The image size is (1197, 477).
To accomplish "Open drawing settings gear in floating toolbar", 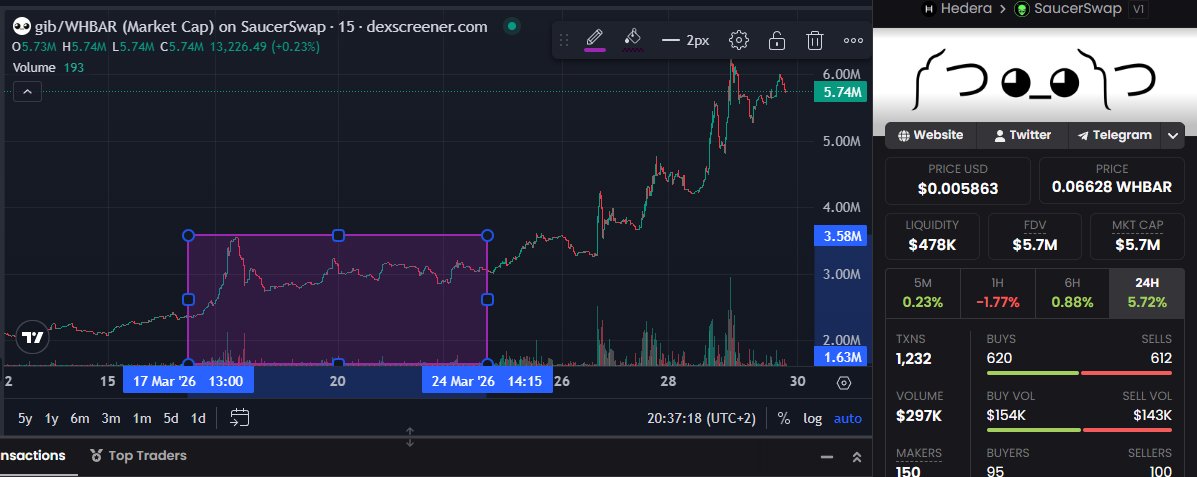I will click(x=738, y=40).
